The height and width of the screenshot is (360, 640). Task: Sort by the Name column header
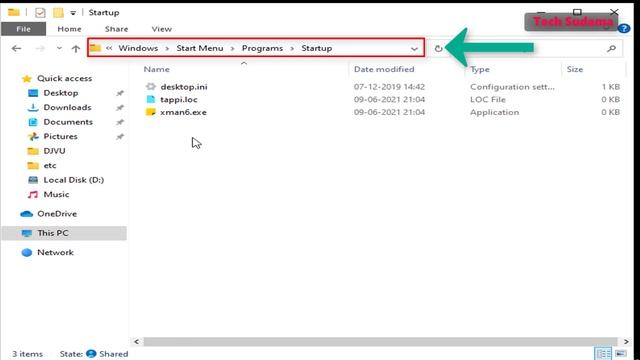[x=156, y=69]
